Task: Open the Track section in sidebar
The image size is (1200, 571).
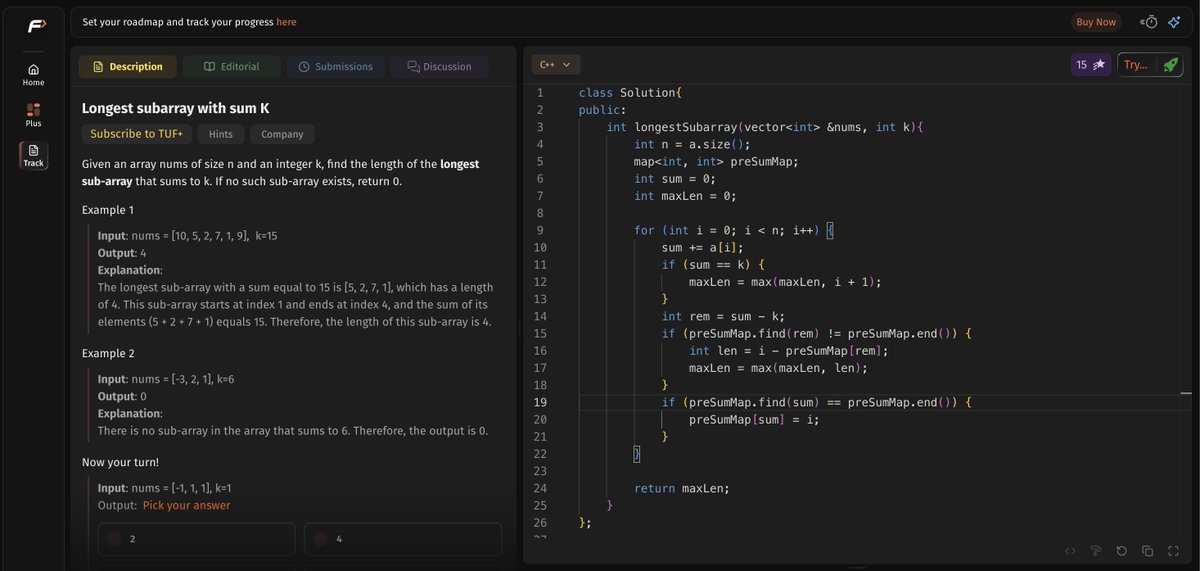Action: (x=34, y=155)
